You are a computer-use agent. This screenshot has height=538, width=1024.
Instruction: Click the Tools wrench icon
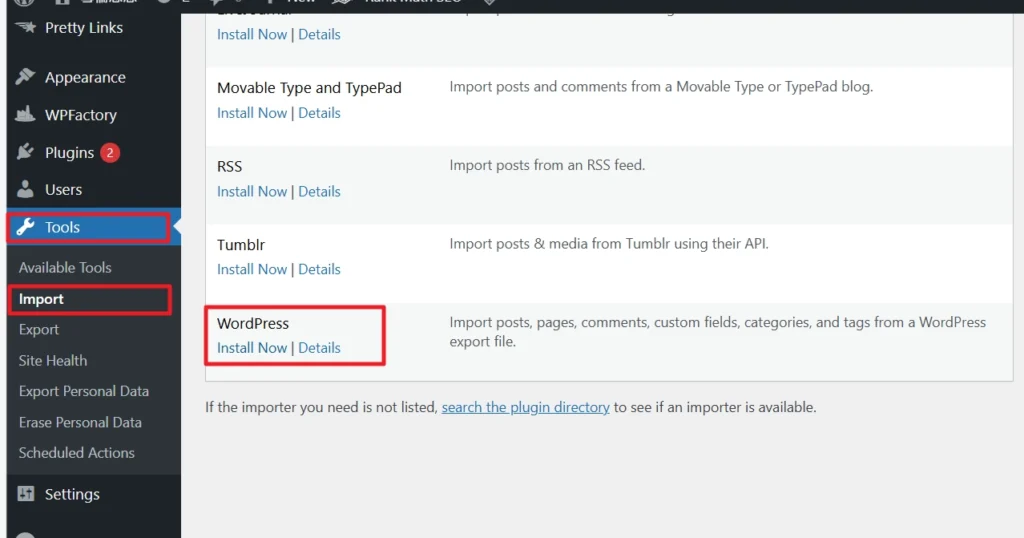click(x=25, y=227)
